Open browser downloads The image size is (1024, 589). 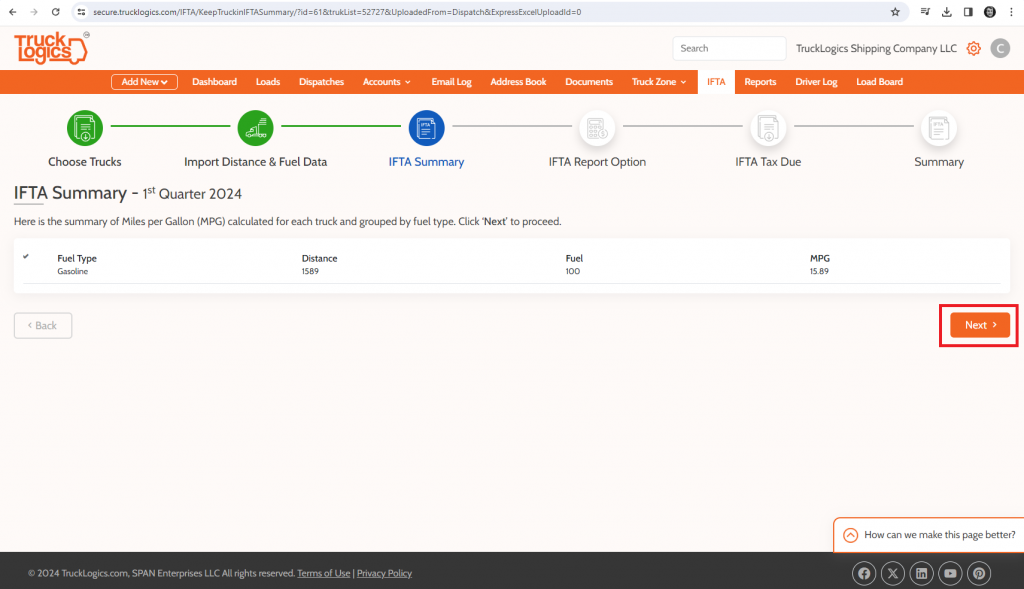pos(946,12)
